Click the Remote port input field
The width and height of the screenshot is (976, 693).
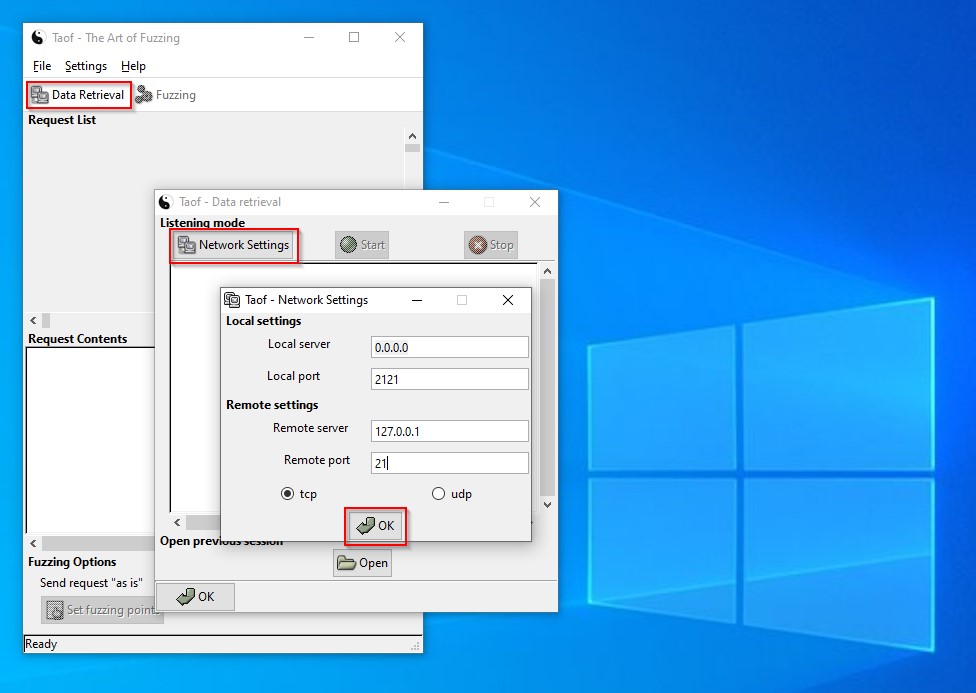(x=449, y=463)
